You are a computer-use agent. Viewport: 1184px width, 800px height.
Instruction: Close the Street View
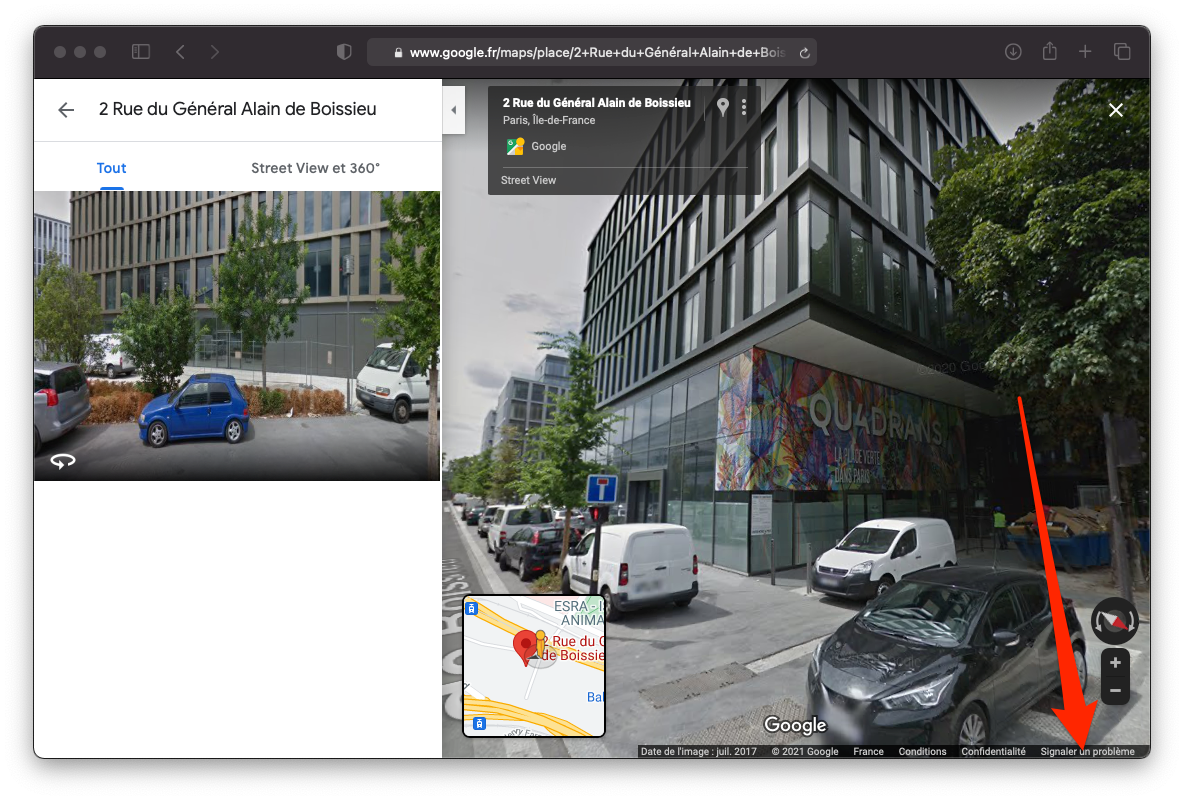tap(1115, 110)
